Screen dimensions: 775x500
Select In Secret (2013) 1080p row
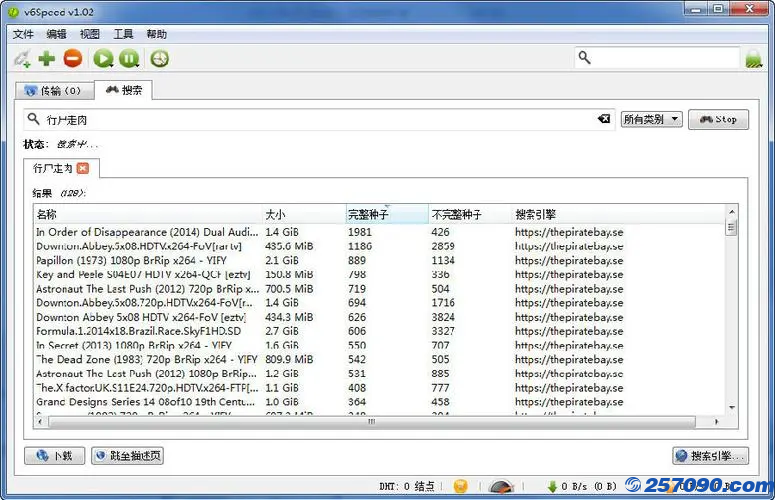pyautogui.click(x=379, y=345)
